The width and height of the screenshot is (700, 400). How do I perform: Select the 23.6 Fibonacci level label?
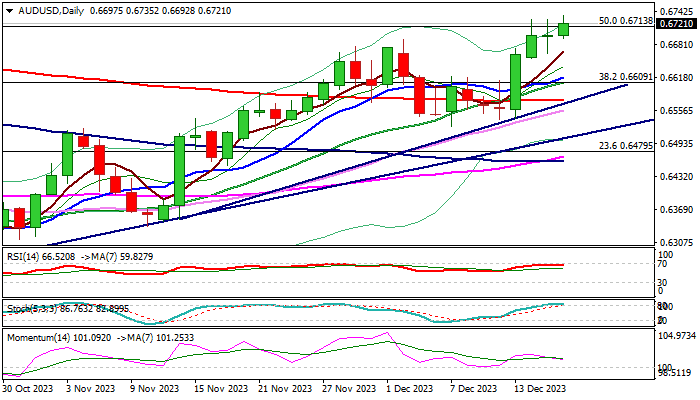tap(625, 146)
